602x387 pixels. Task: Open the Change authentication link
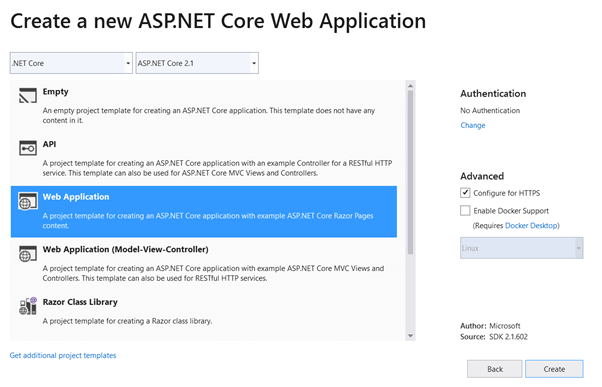(473, 126)
